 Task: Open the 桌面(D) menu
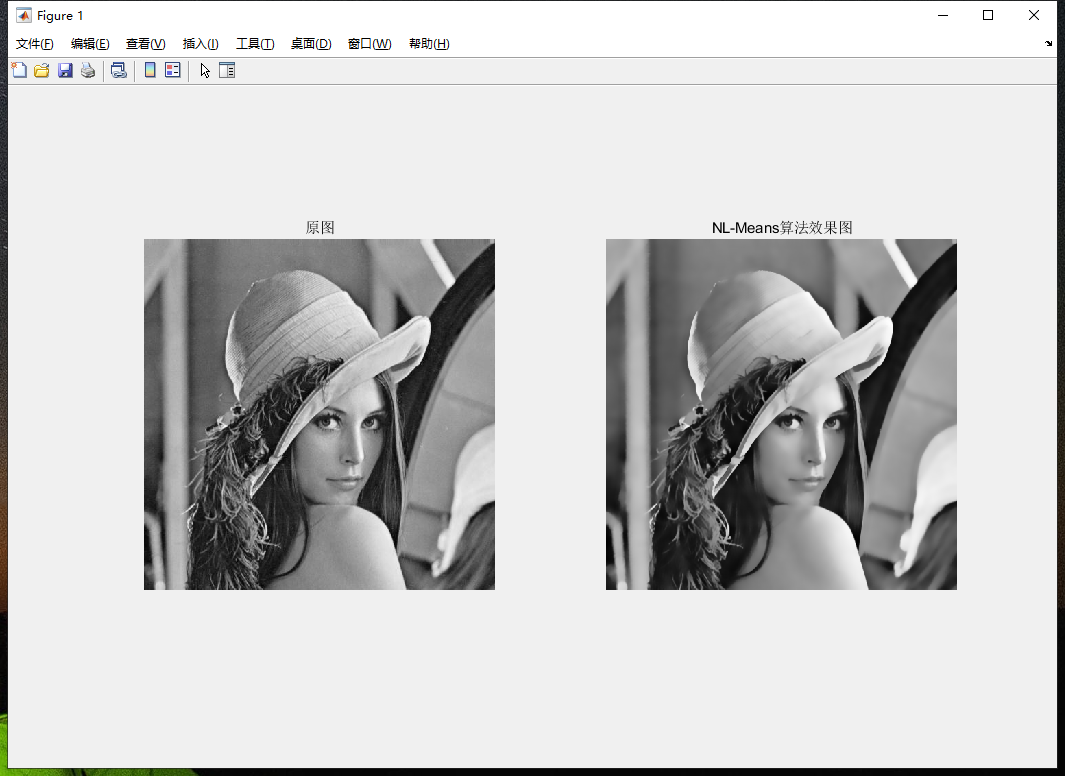click(311, 44)
